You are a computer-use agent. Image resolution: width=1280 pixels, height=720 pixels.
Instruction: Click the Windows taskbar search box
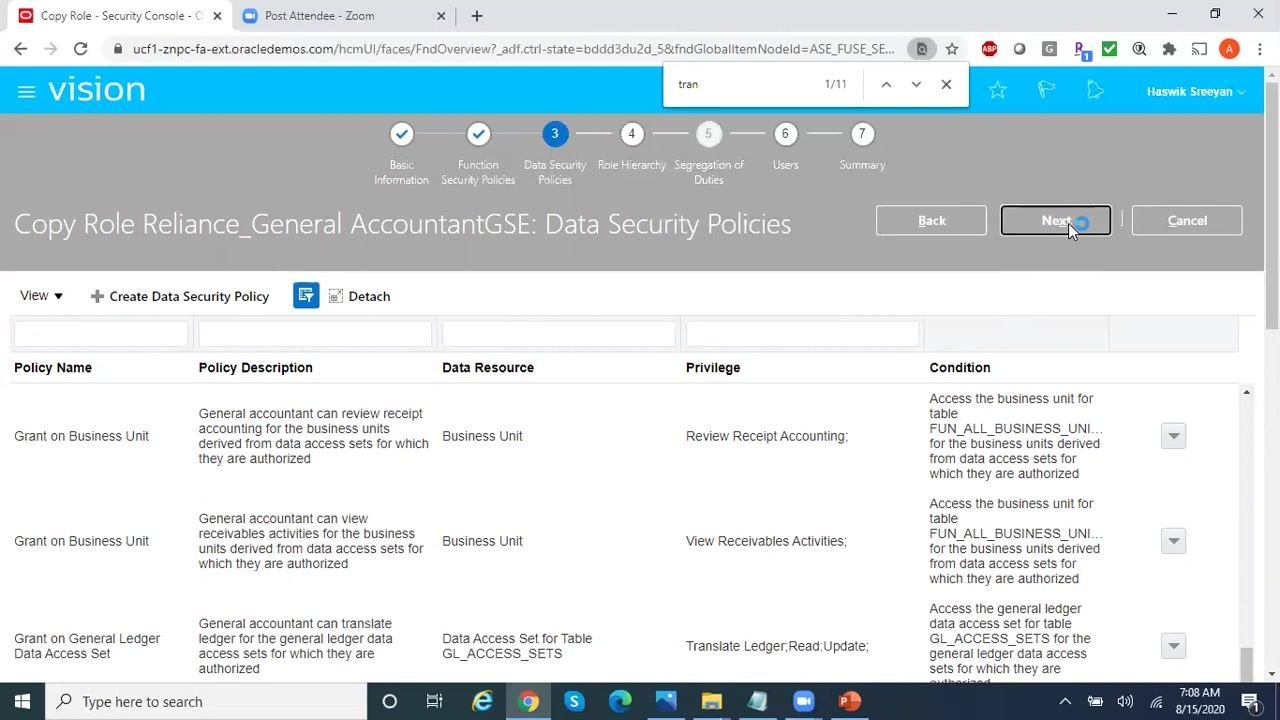click(205, 701)
